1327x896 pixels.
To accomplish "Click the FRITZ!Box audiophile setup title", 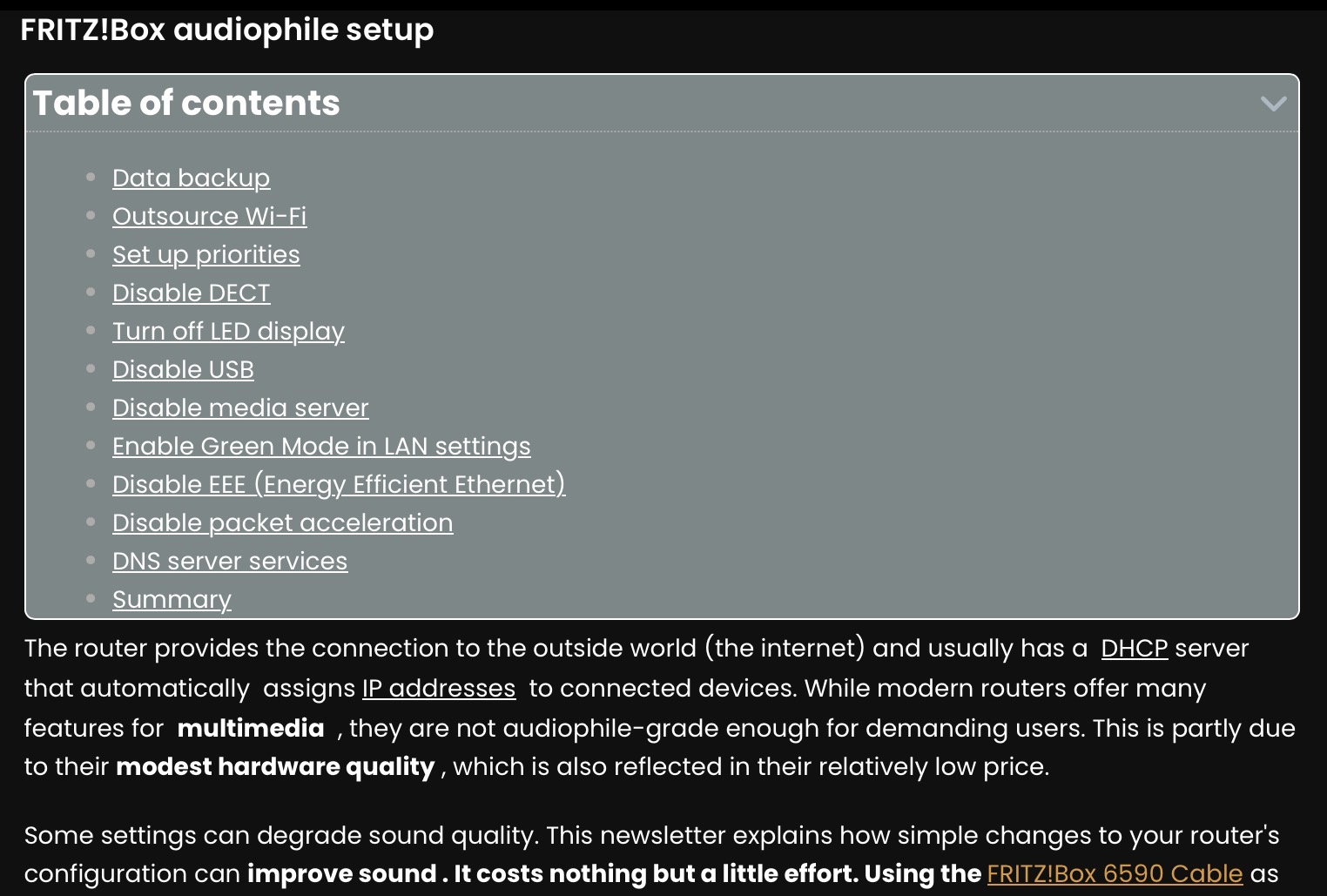I will (x=226, y=30).
